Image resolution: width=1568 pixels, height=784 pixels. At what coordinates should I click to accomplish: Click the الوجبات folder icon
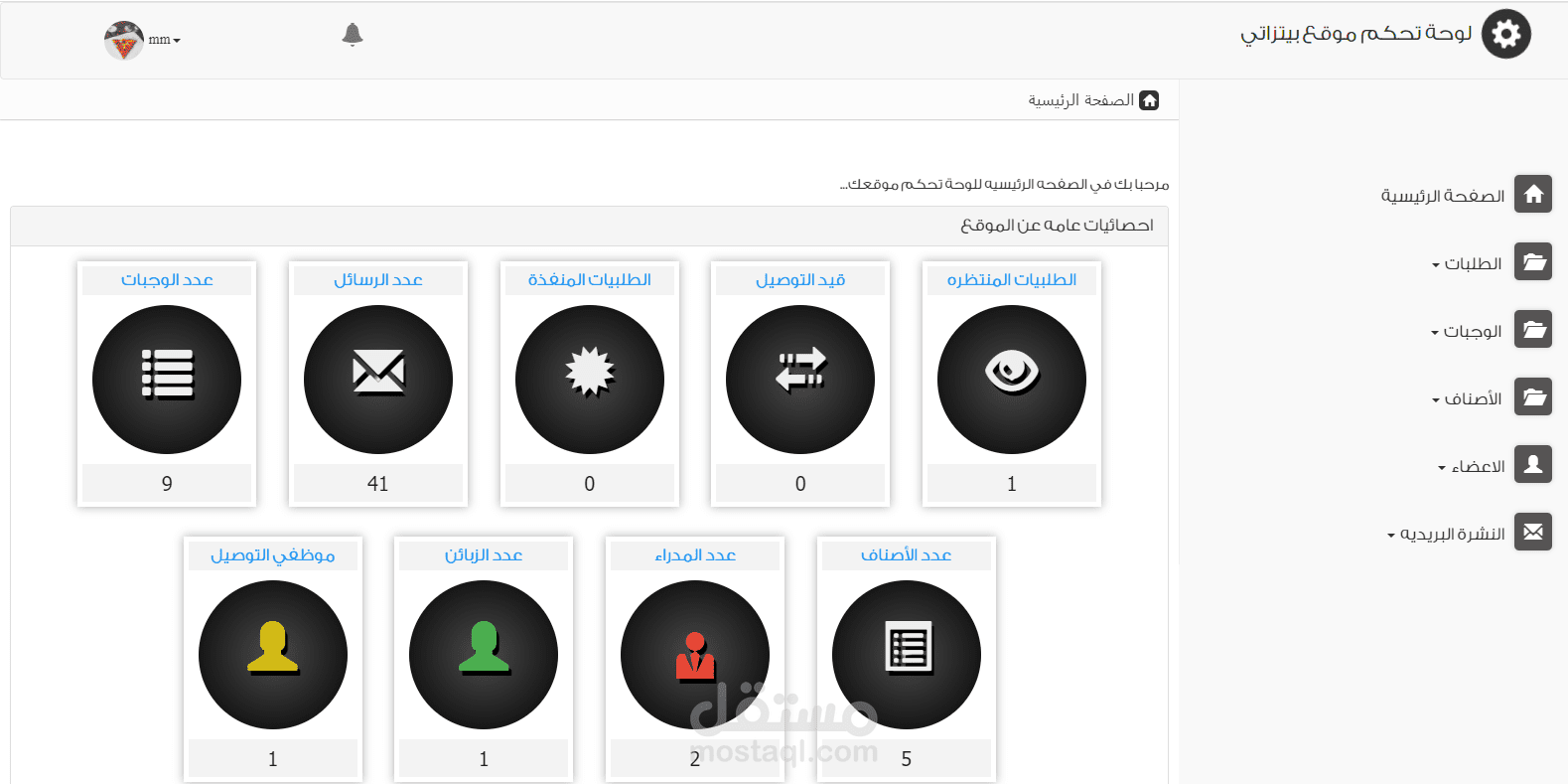pos(1533,329)
